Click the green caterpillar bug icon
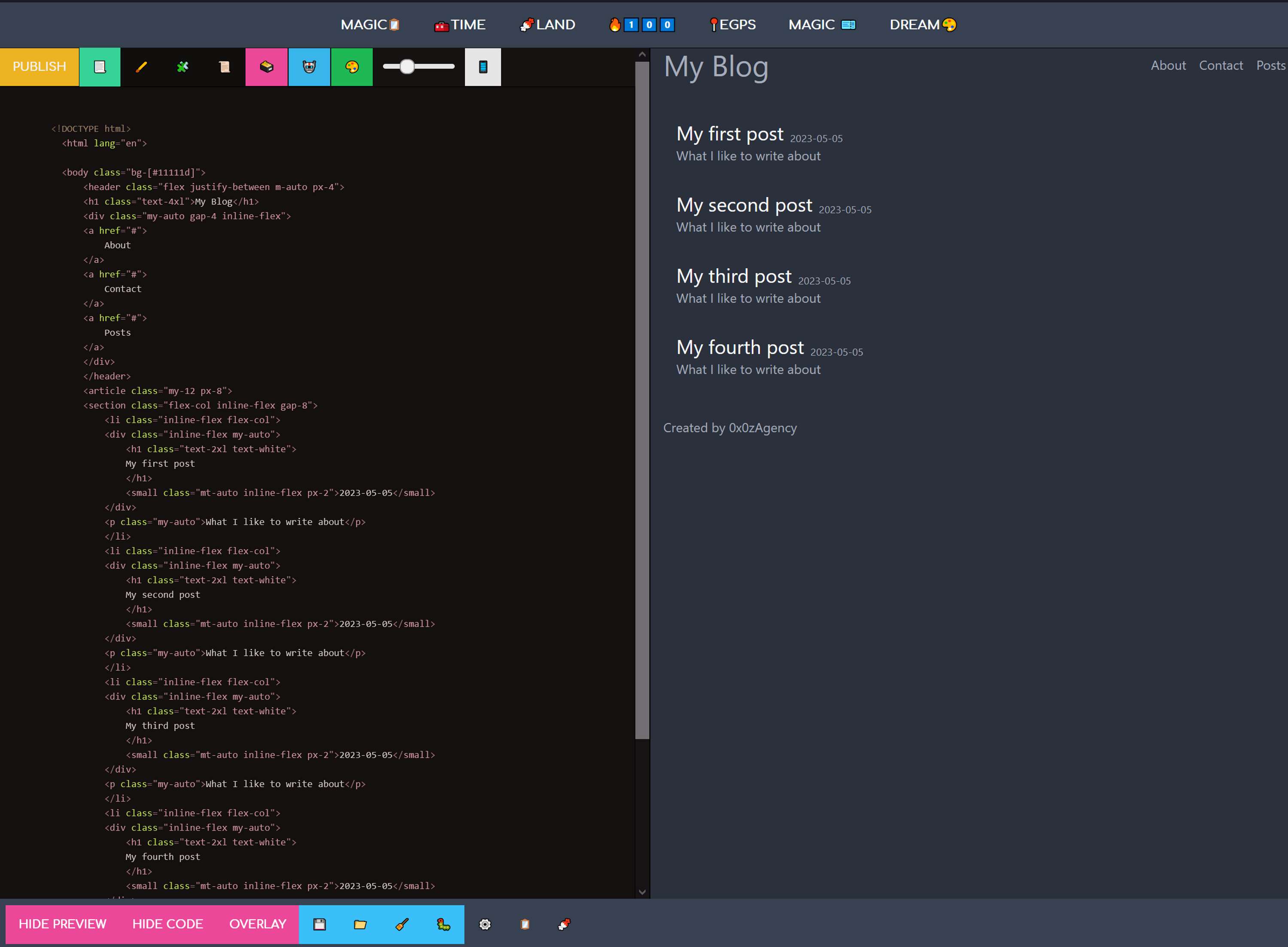Image resolution: width=1288 pixels, height=947 pixels. [444, 924]
